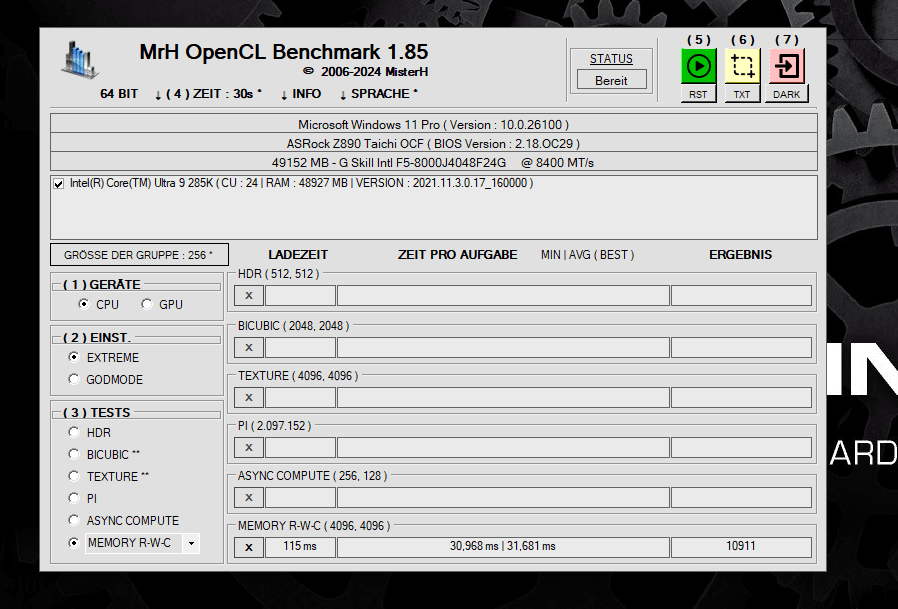This screenshot has height=609, width=898.
Task: Open the ZEIT : 30s dropdown menu
Action: (x=208, y=94)
